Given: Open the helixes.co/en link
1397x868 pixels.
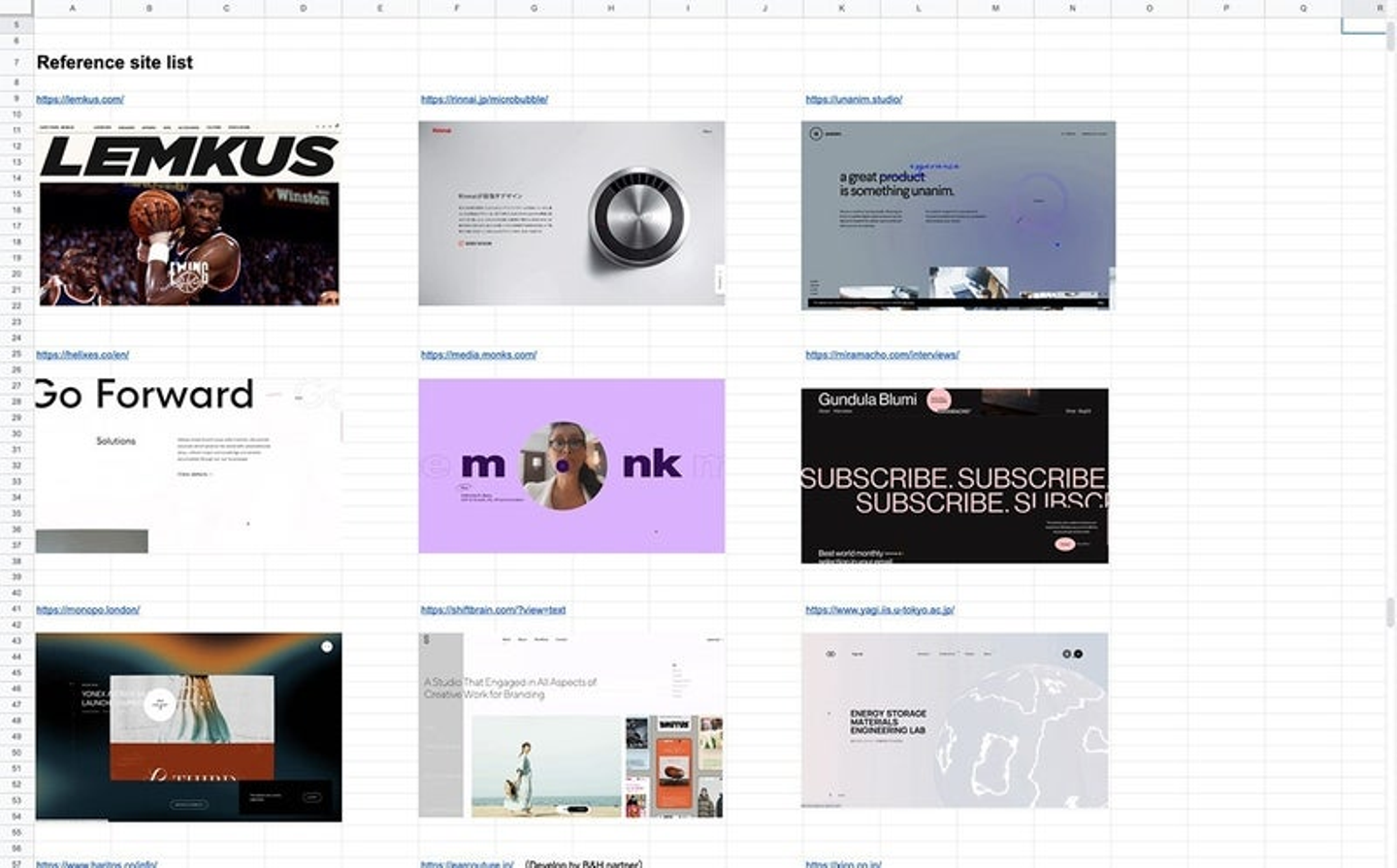Looking at the screenshot, I should coord(82,355).
